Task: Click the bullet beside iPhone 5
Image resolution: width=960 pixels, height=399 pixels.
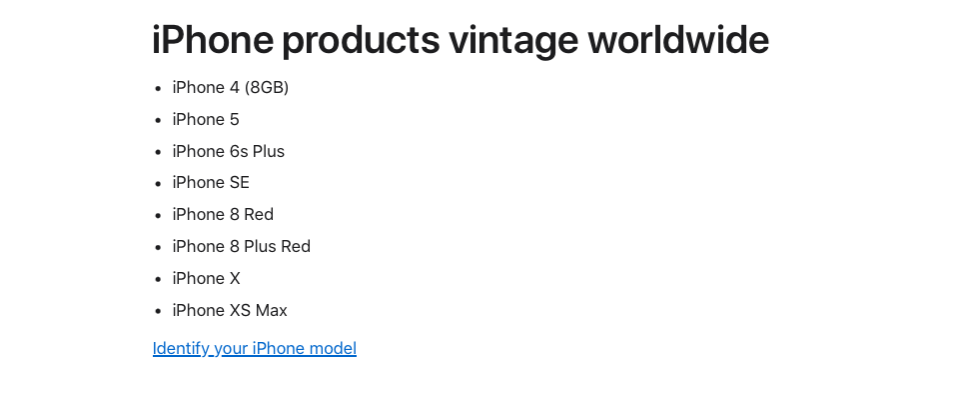Action: tap(159, 121)
